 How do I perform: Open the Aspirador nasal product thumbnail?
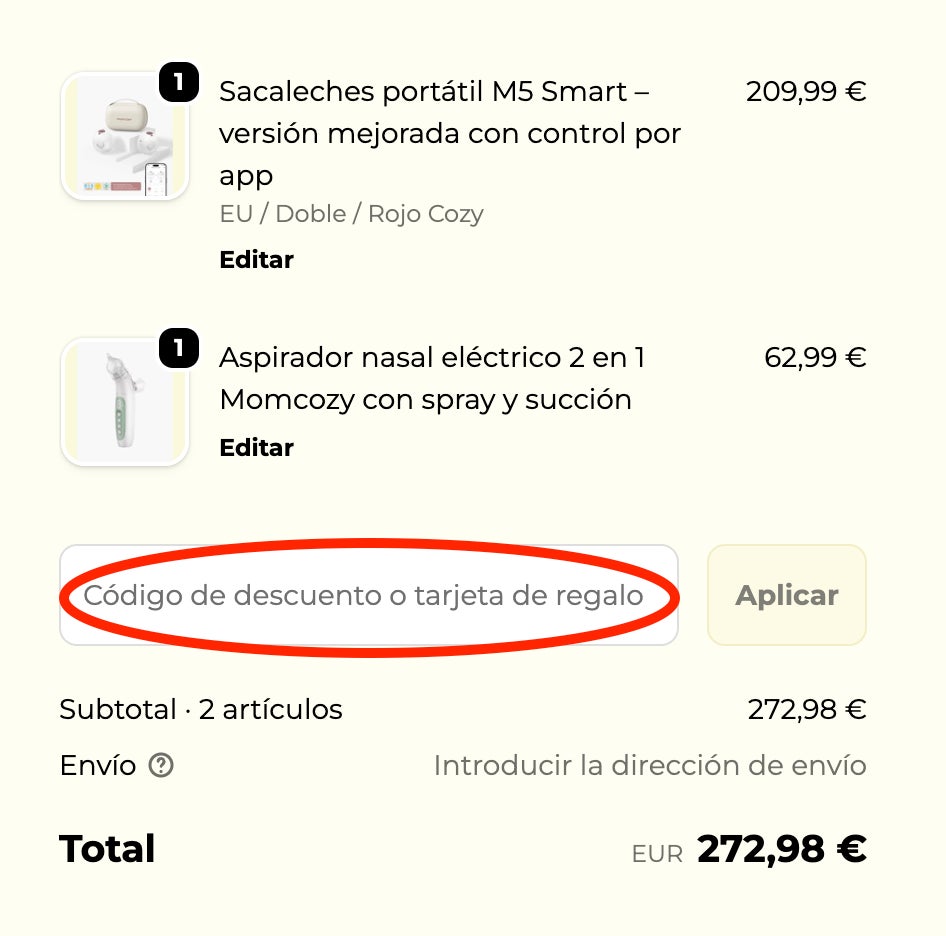[125, 402]
